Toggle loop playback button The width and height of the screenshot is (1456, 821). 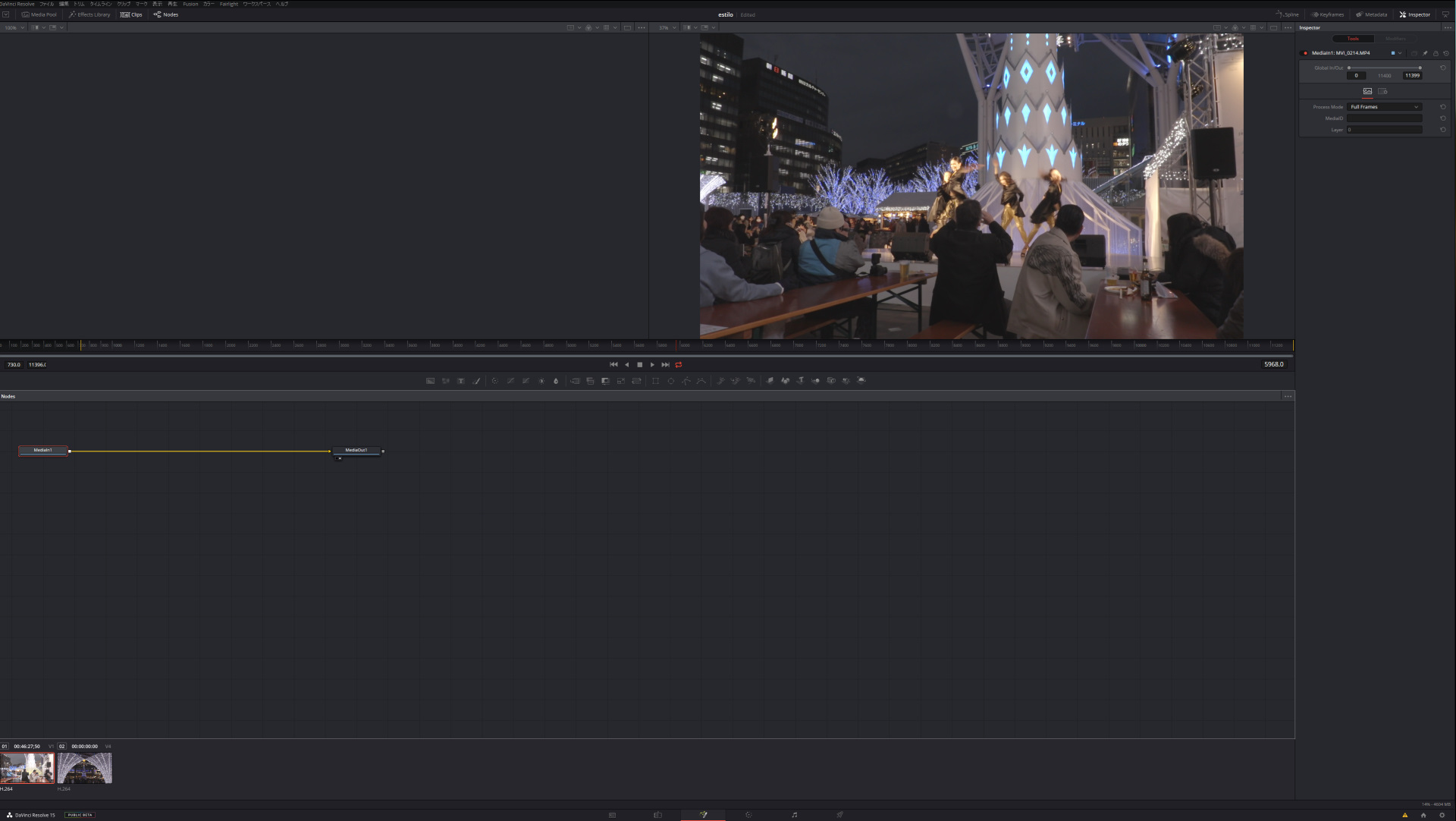pyautogui.click(x=679, y=365)
